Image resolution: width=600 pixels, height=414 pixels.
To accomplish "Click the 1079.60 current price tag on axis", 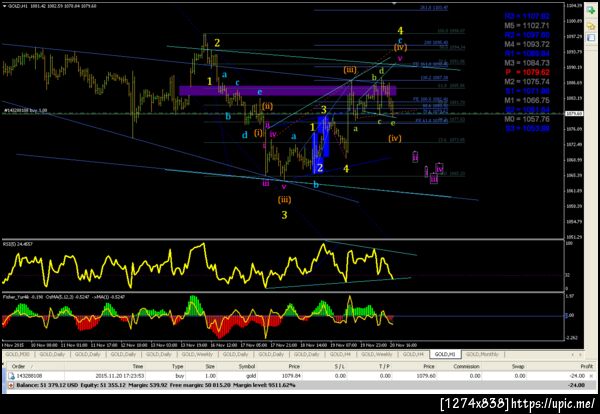I will 574,113.
